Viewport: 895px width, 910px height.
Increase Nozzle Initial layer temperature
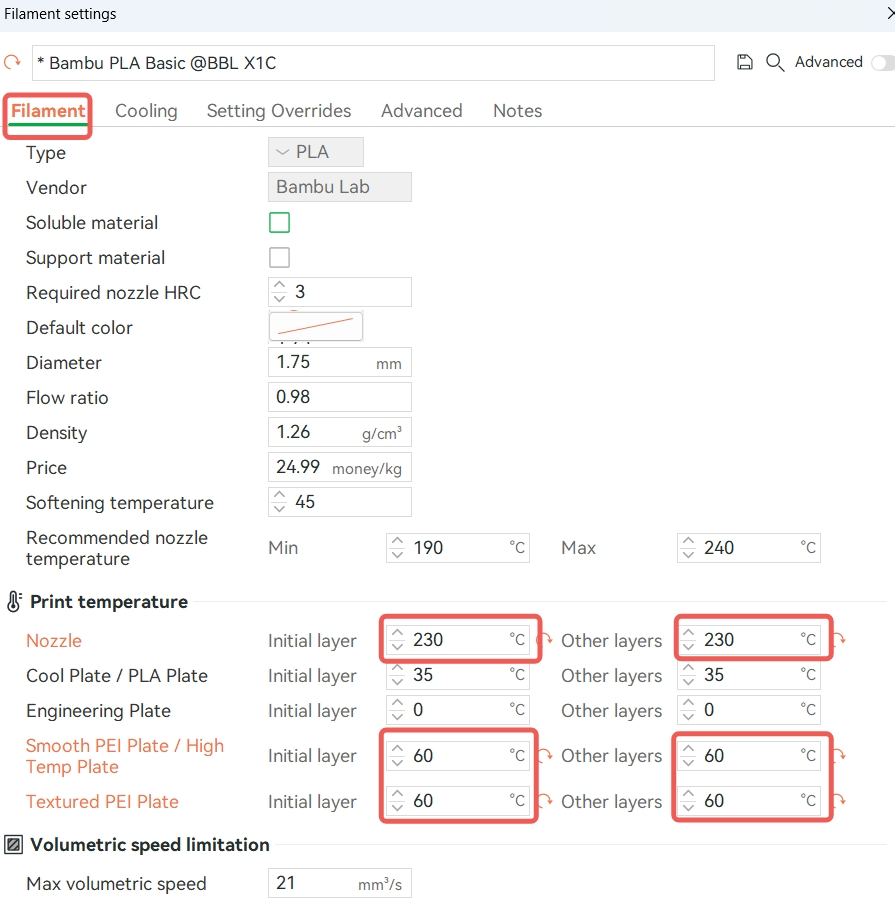(x=398, y=633)
